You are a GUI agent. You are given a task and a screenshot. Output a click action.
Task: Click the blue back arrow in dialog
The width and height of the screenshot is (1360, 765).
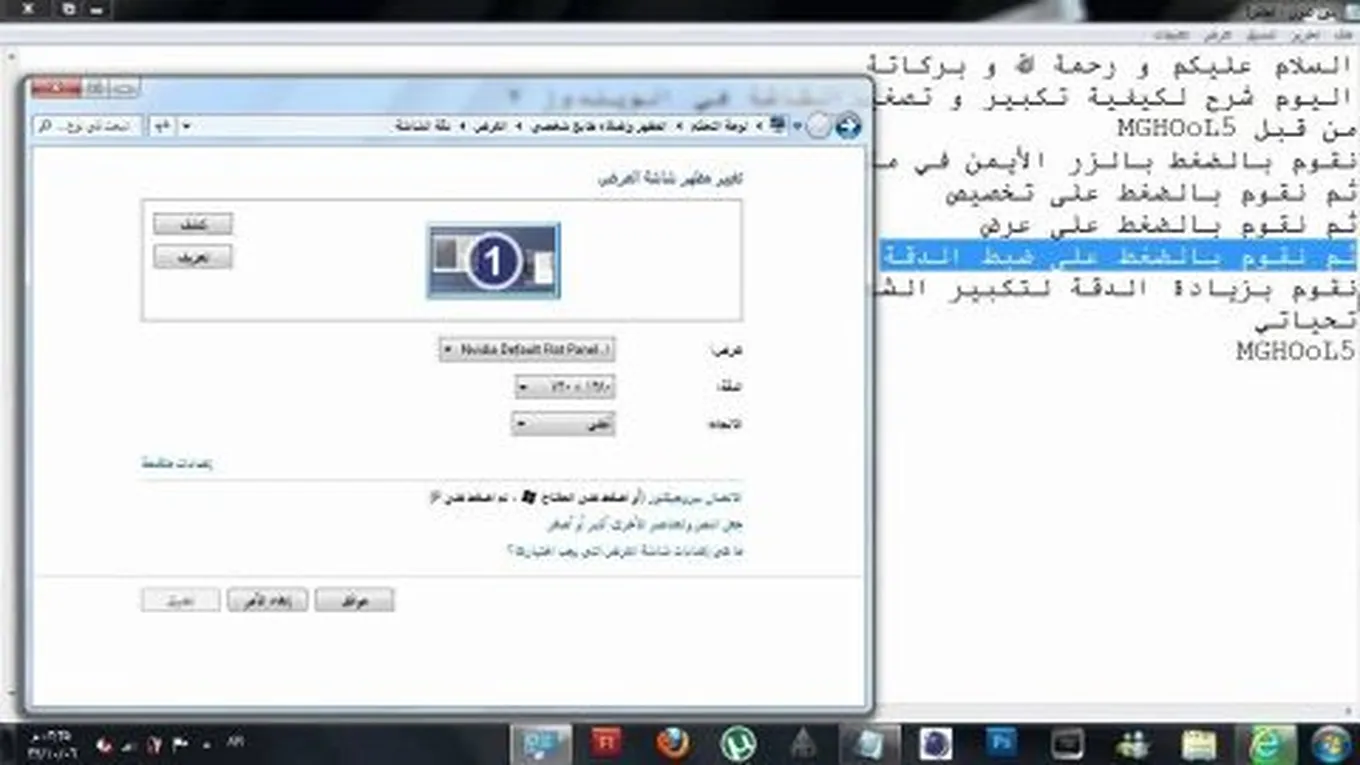tap(847, 126)
